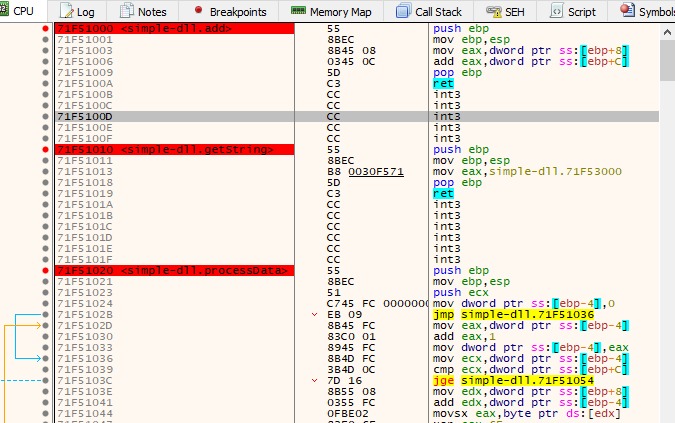
Task: Switch to the CPU tab
Action: 18,11
